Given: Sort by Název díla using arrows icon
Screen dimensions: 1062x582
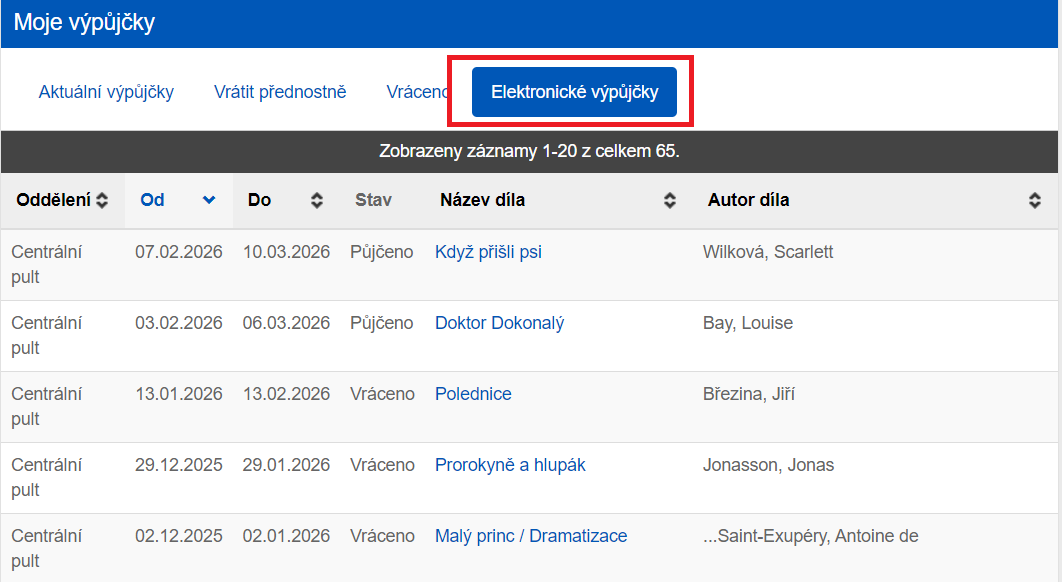Looking at the screenshot, I should pos(670,200).
